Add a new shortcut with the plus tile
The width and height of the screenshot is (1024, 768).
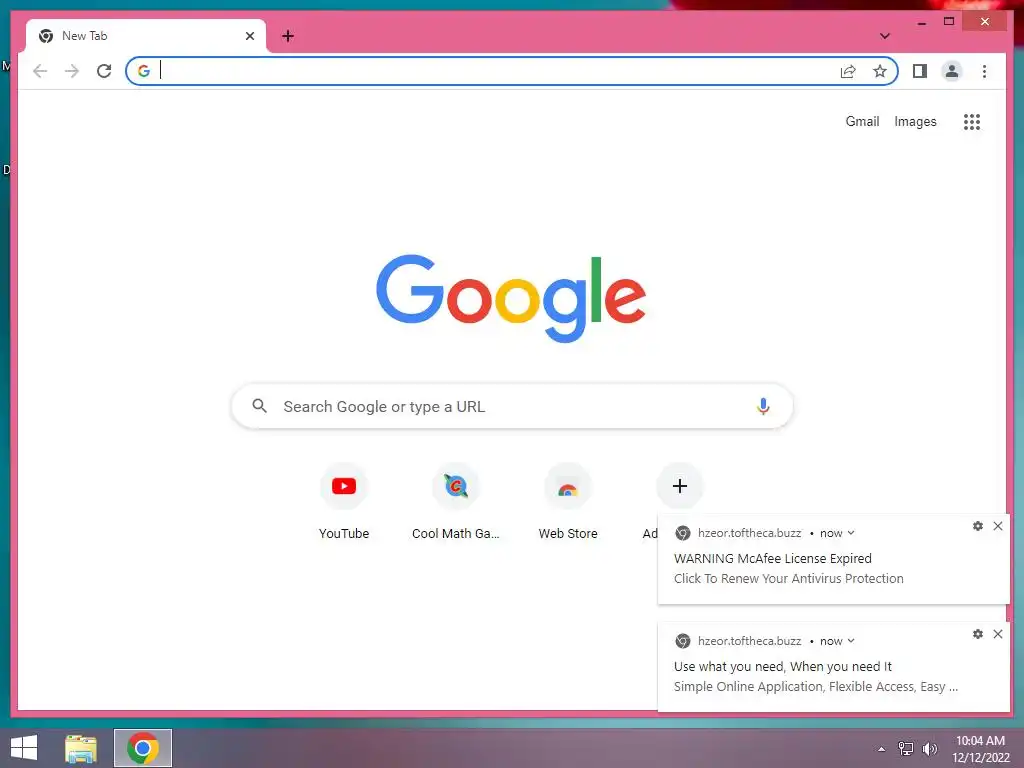680,486
